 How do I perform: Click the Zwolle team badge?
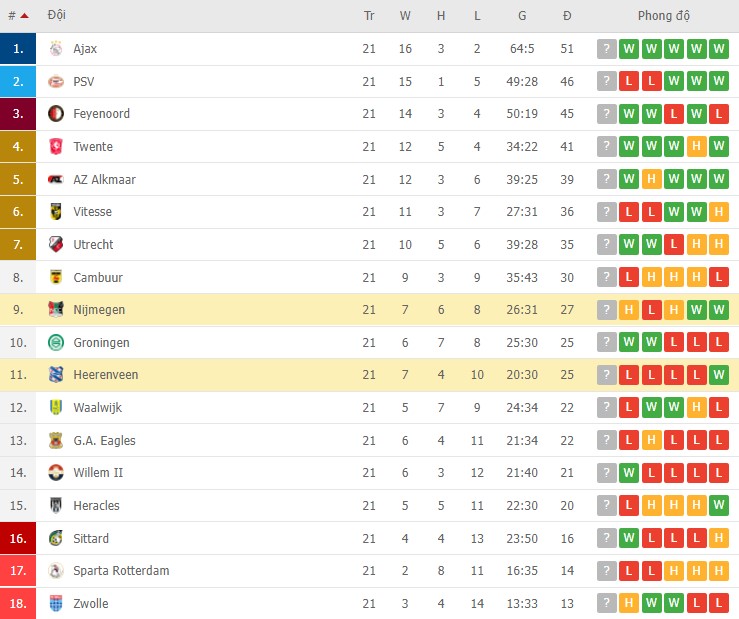point(56,604)
